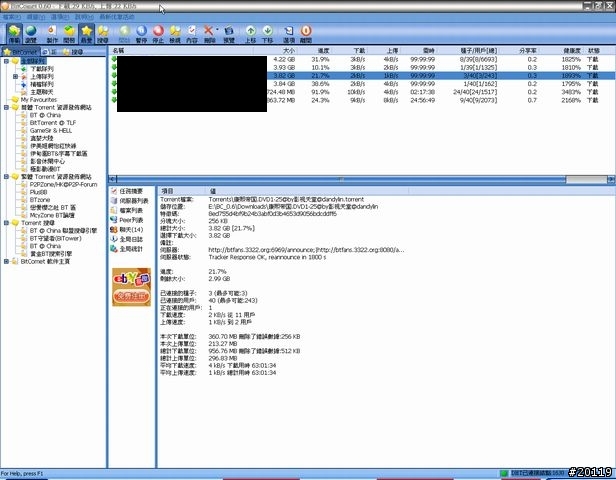Image resolution: width=616 pixels, height=480 pixels.
Task: Open the 傳輸 (Transfer) toolbar view
Action: pyautogui.click(x=14, y=34)
